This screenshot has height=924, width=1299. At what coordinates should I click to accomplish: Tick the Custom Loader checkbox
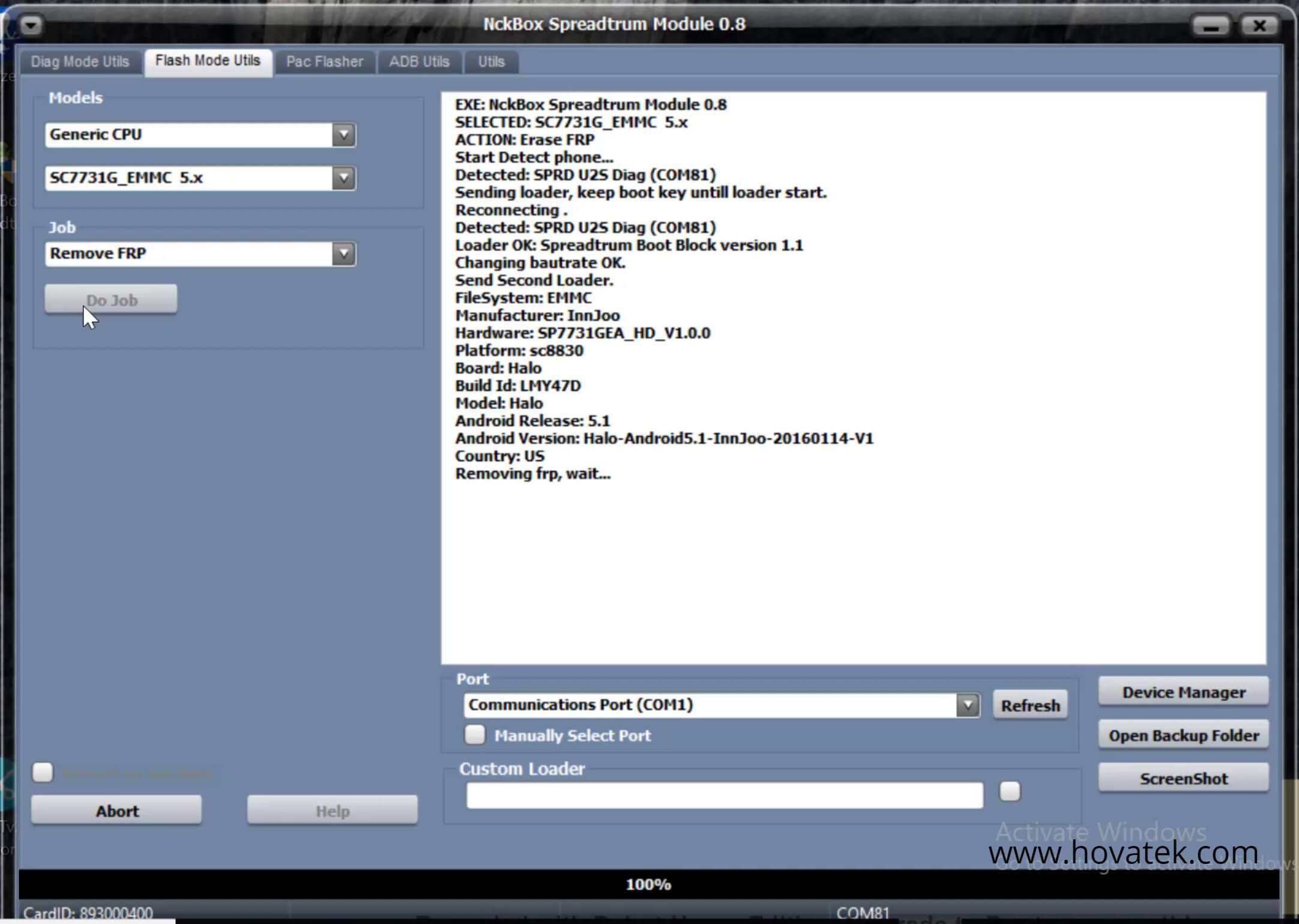click(1010, 791)
